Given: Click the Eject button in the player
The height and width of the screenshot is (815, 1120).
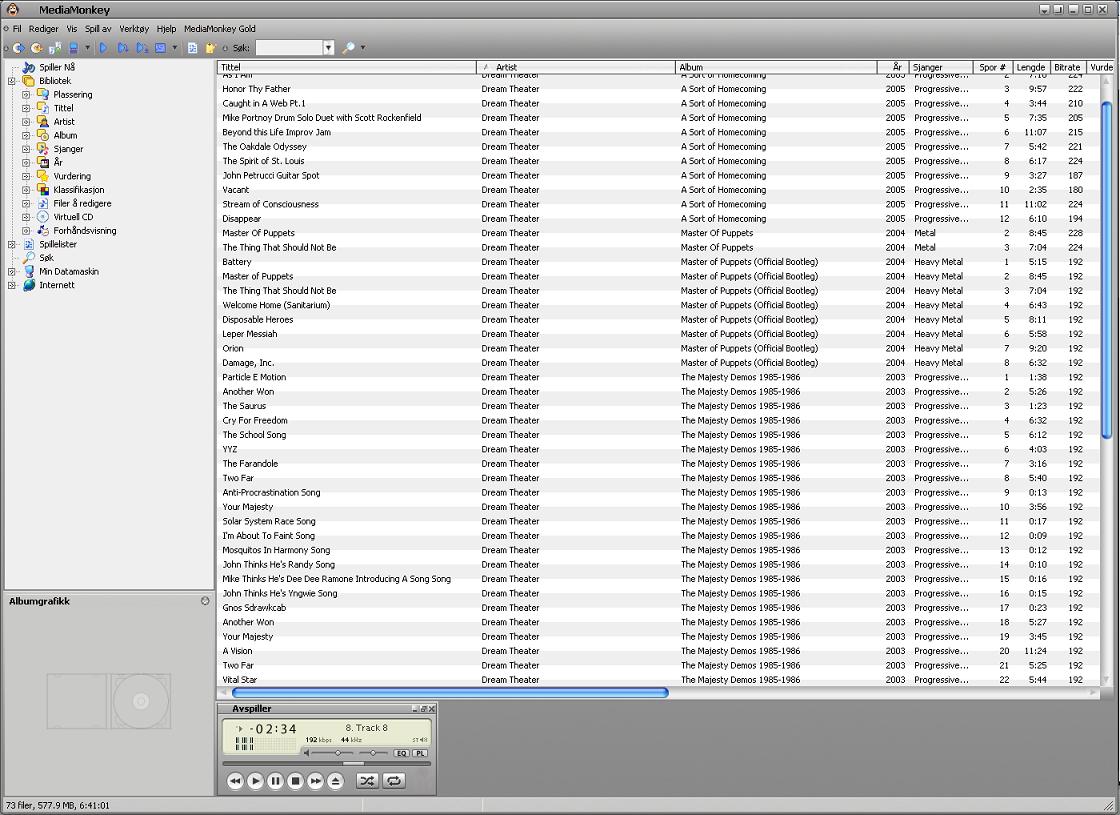Looking at the screenshot, I should tap(335, 781).
